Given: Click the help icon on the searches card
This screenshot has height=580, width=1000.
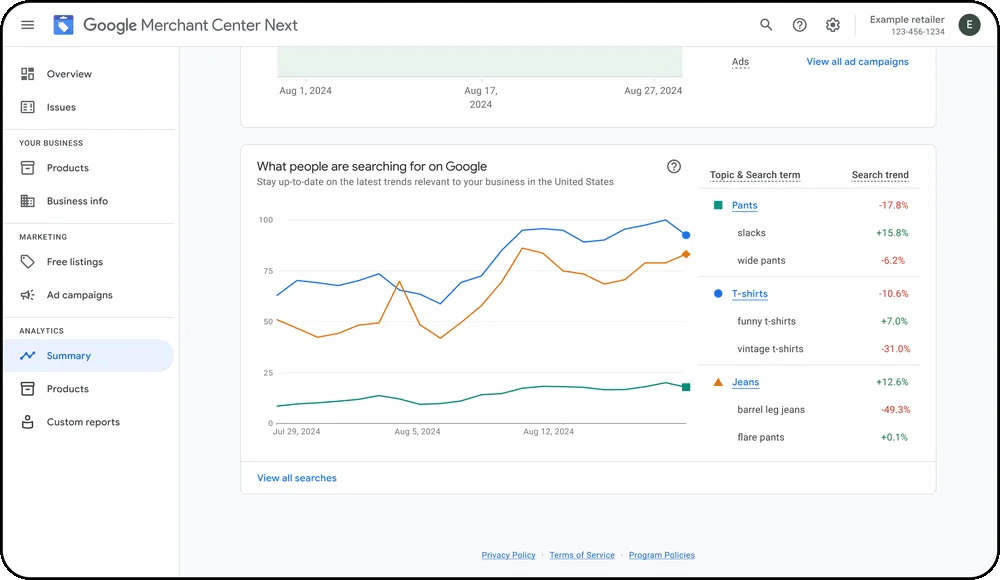Looking at the screenshot, I should (674, 166).
